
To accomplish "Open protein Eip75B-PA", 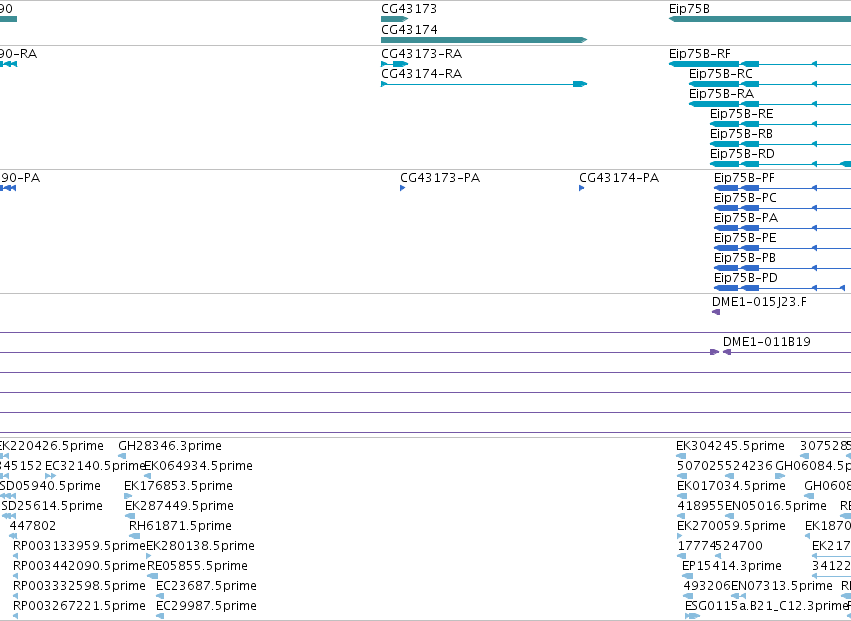I will click(x=746, y=218).
